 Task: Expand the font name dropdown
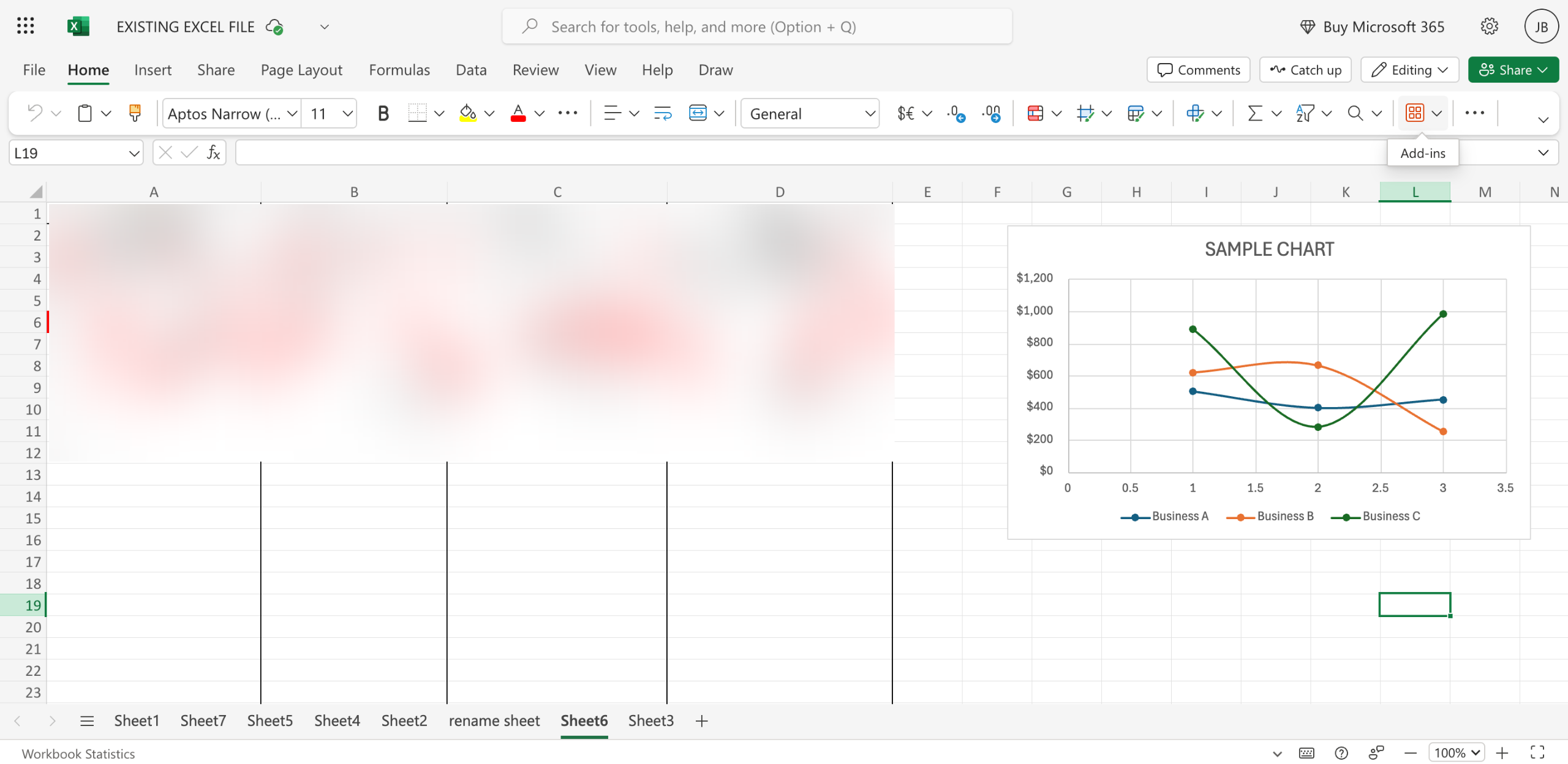click(x=292, y=113)
